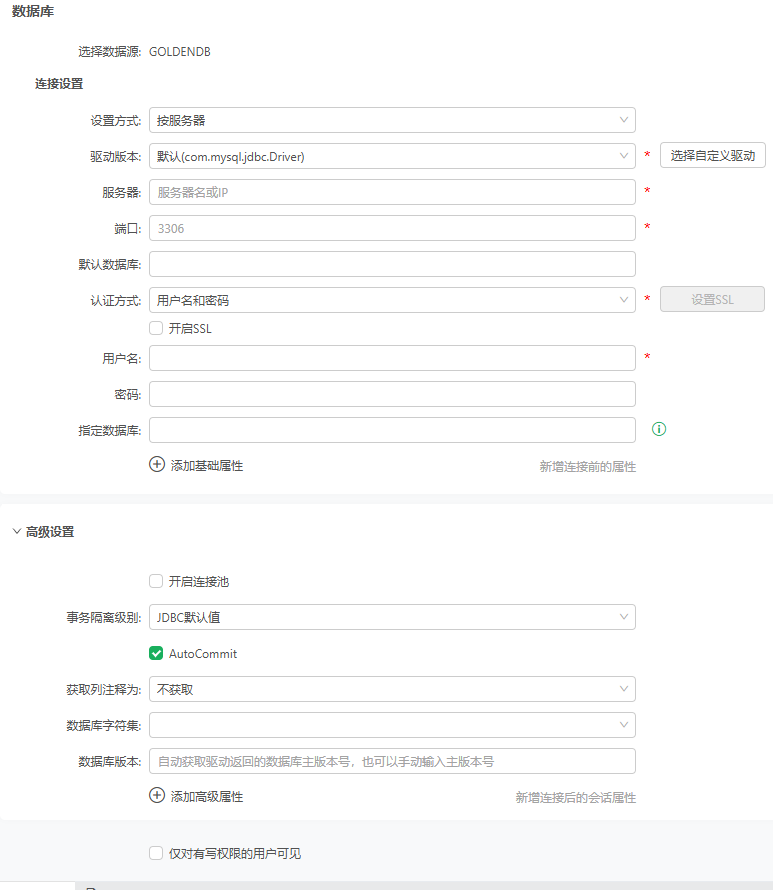This screenshot has width=773, height=890.
Task: Open the 设置方式 dropdown
Action: tap(392, 120)
